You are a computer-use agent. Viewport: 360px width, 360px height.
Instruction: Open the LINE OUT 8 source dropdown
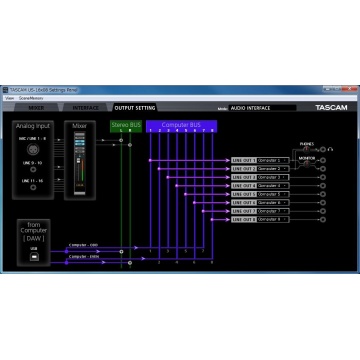(273, 219)
